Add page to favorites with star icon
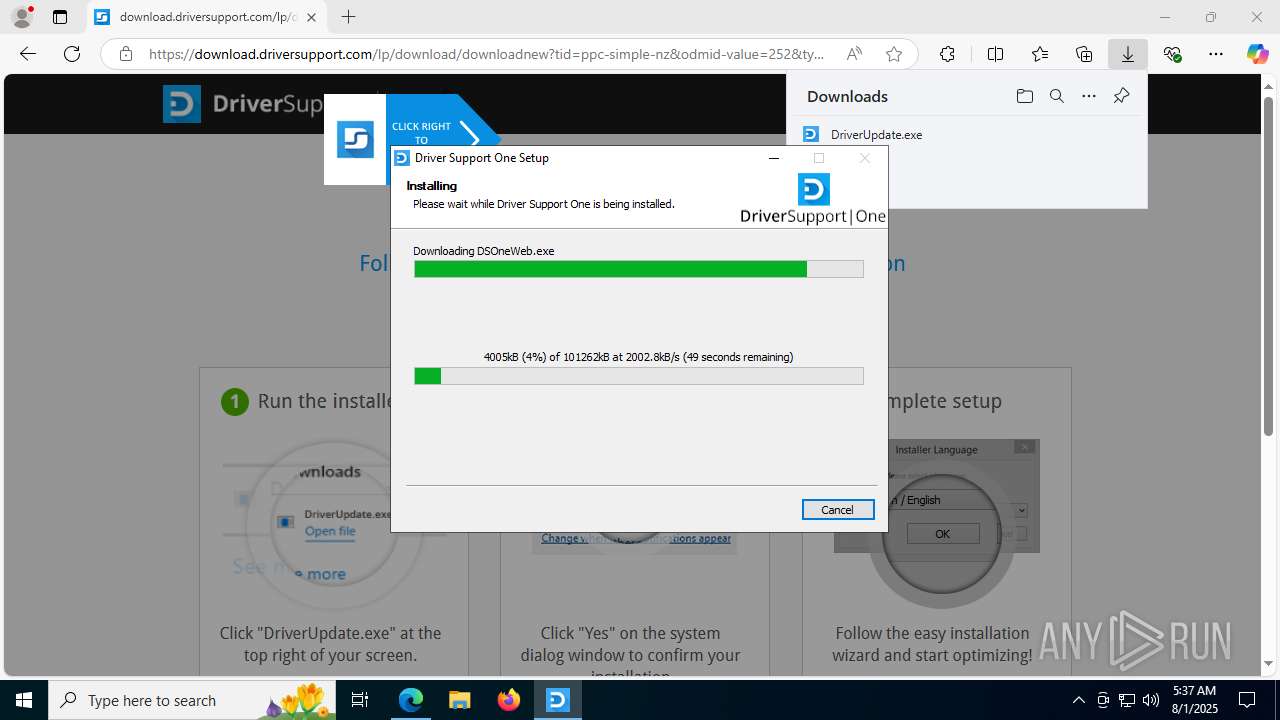This screenshot has width=1280, height=720. point(894,54)
